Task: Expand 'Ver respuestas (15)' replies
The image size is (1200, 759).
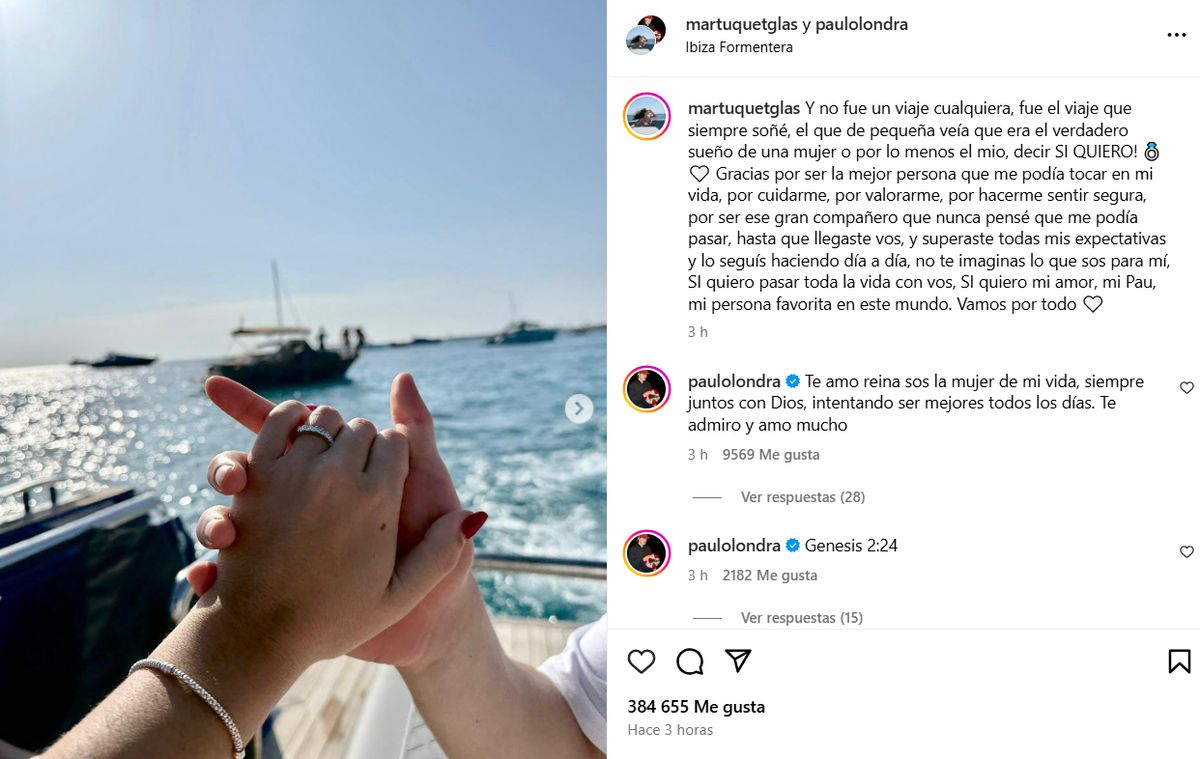Action: (x=802, y=618)
